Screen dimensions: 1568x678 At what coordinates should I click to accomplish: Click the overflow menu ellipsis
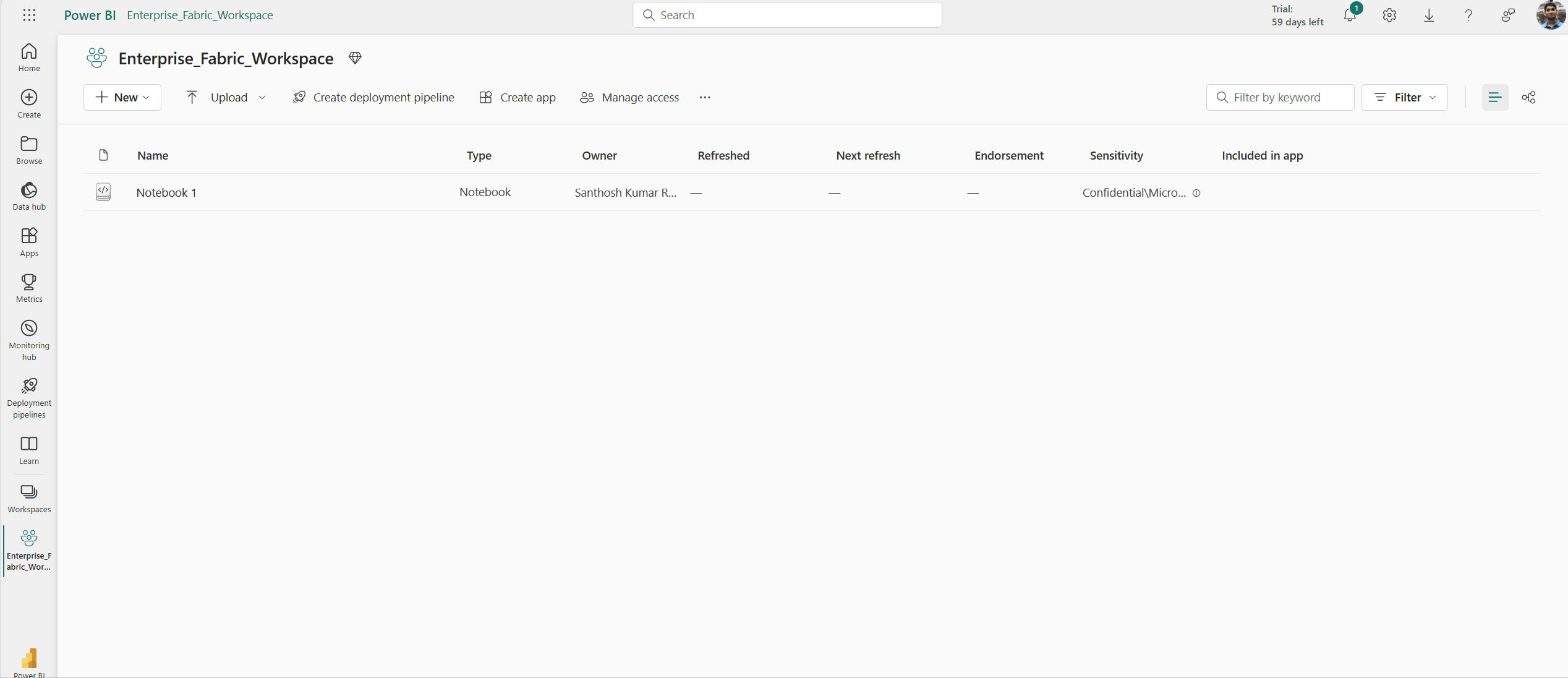pos(705,97)
